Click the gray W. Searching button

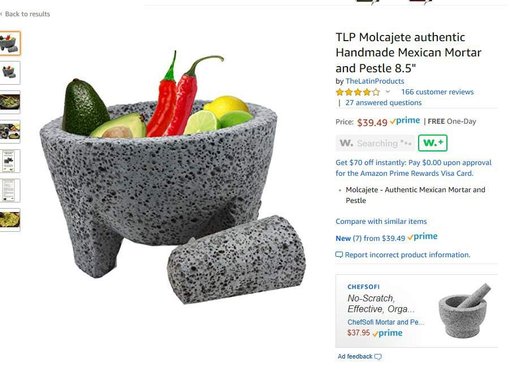[375, 143]
